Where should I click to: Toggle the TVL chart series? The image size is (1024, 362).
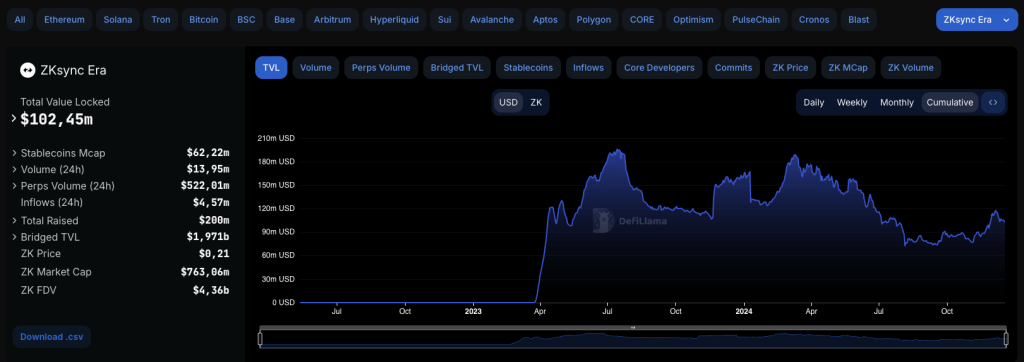click(271, 67)
